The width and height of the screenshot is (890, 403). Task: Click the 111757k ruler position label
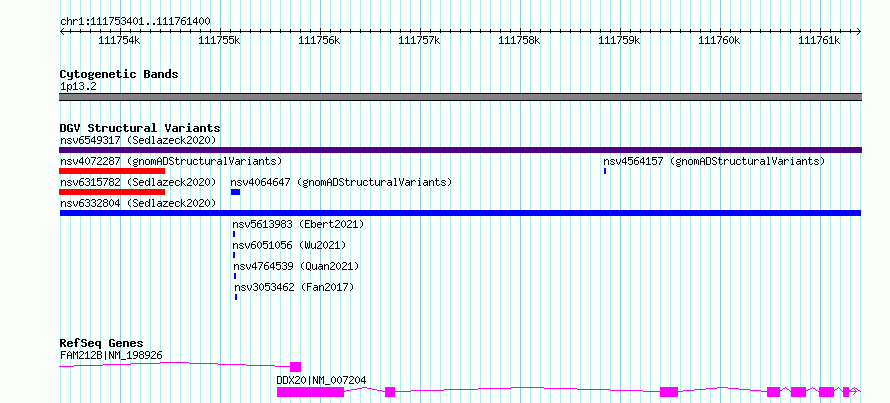419,40
